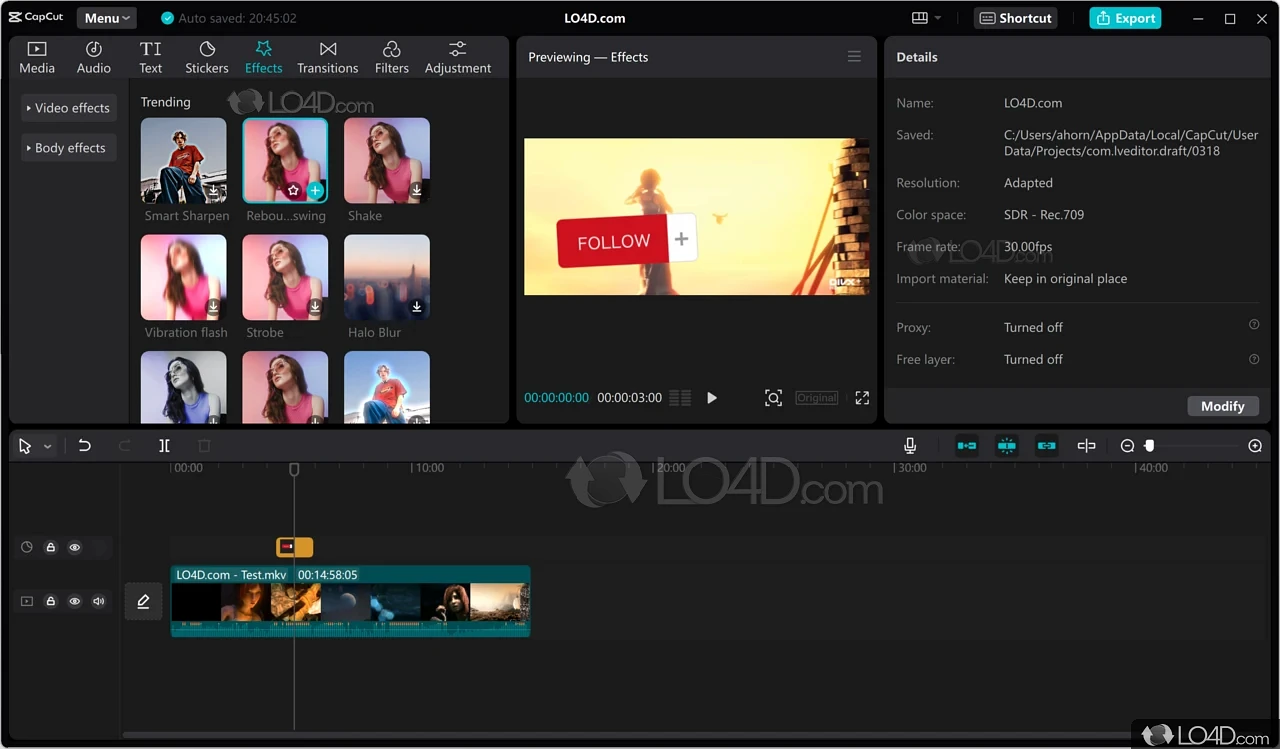This screenshot has height=749, width=1280.
Task: Select the Halo Blur effect thumbnail
Action: point(387,277)
